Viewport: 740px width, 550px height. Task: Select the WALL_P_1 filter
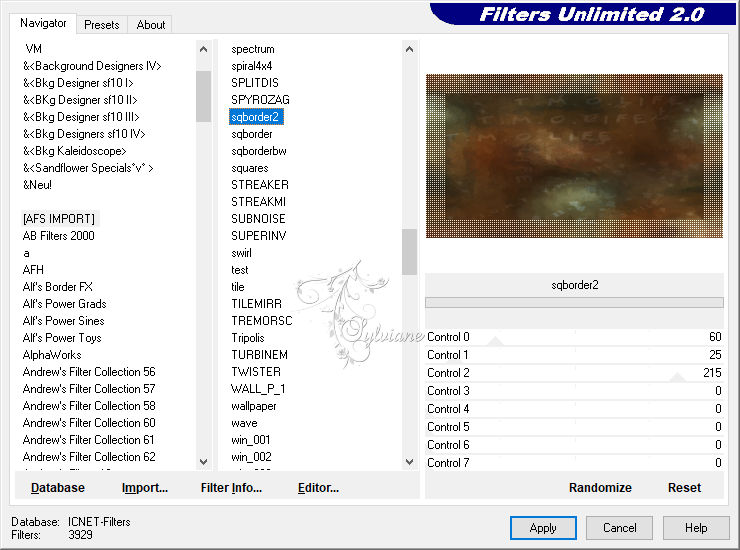[258, 389]
